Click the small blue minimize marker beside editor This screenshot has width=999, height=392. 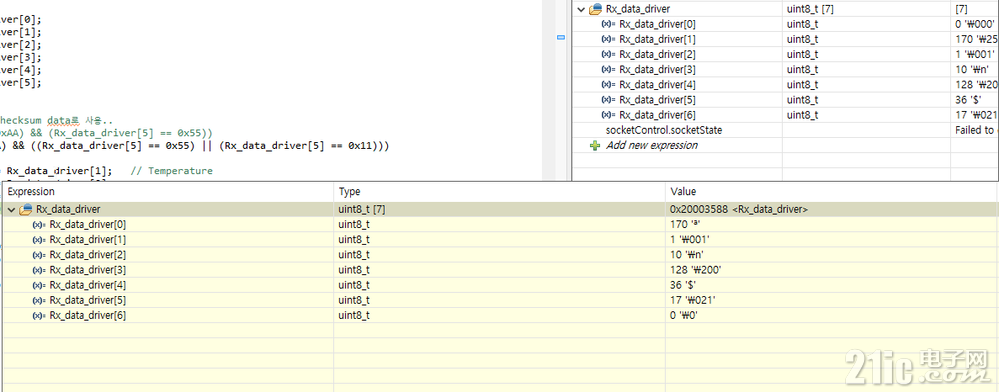click(561, 38)
